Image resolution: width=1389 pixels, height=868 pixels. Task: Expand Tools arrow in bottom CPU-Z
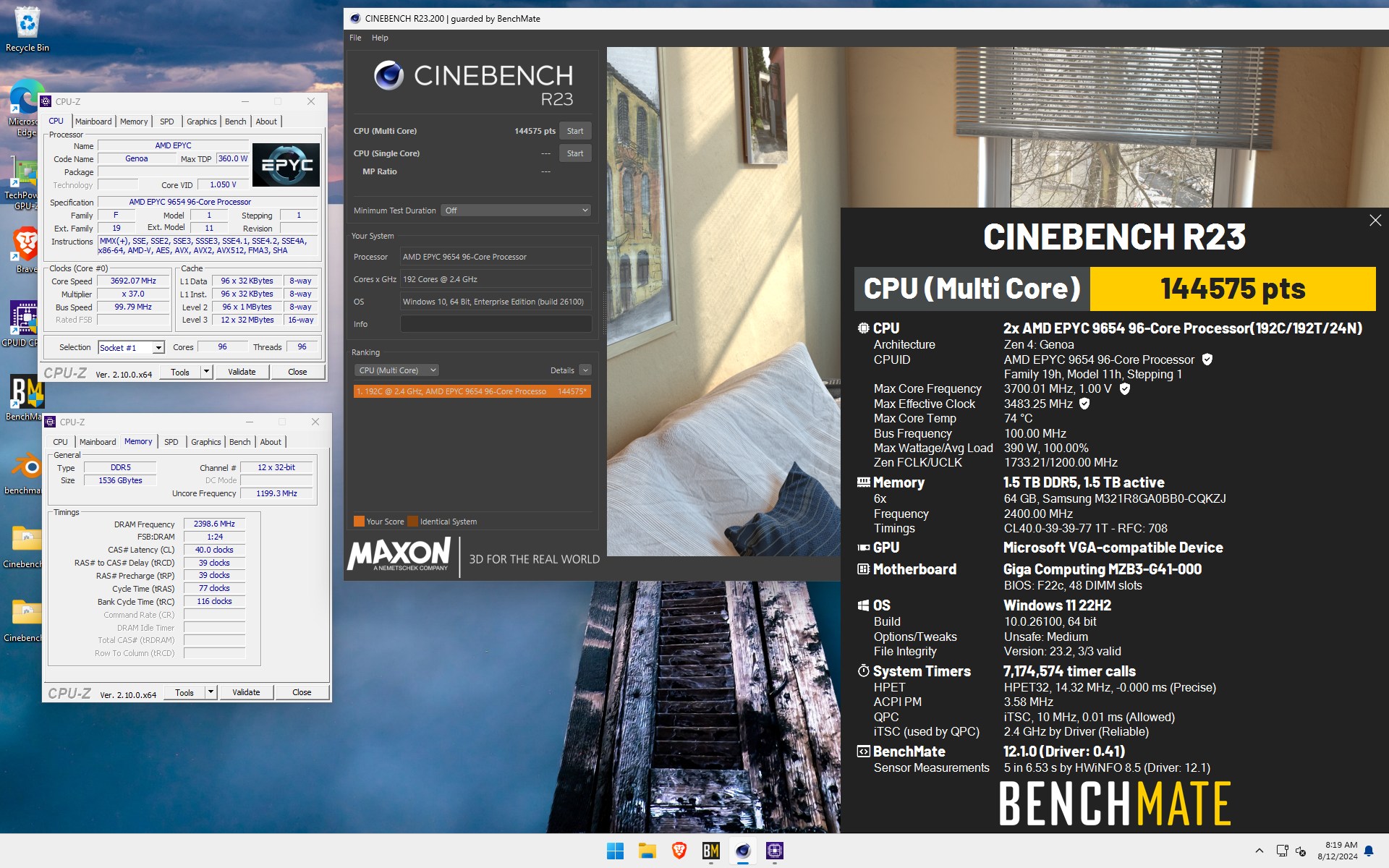pyautogui.click(x=211, y=692)
